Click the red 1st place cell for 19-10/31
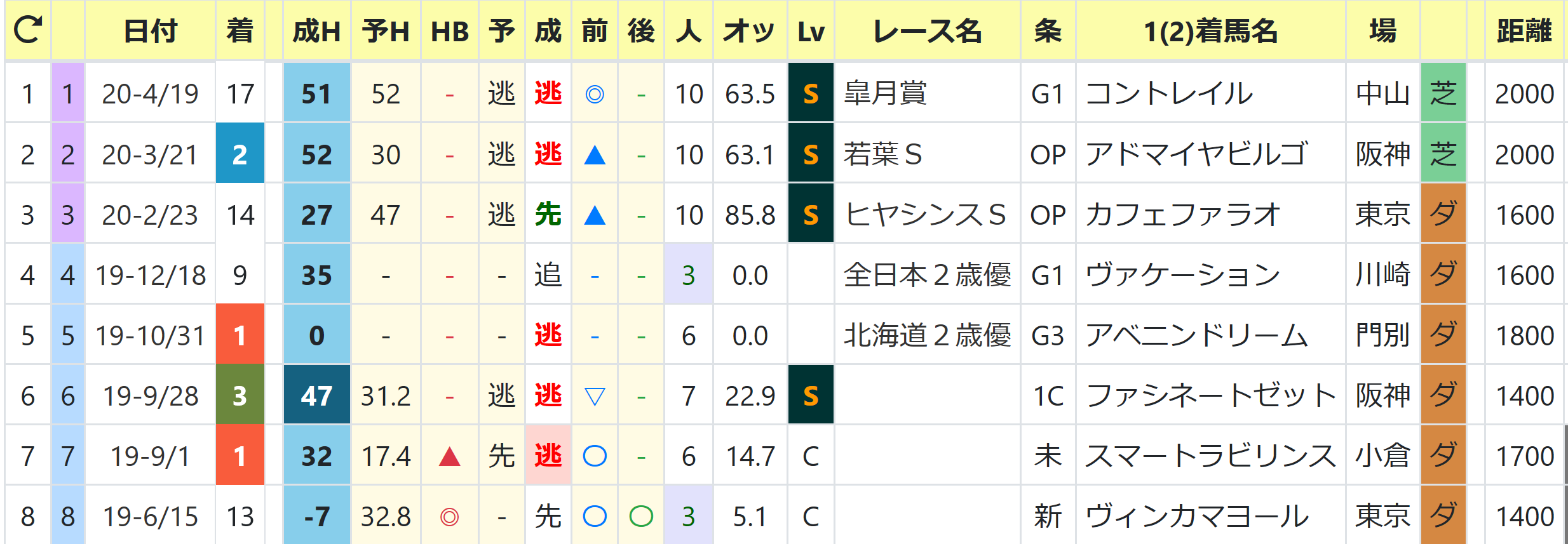 [240, 336]
